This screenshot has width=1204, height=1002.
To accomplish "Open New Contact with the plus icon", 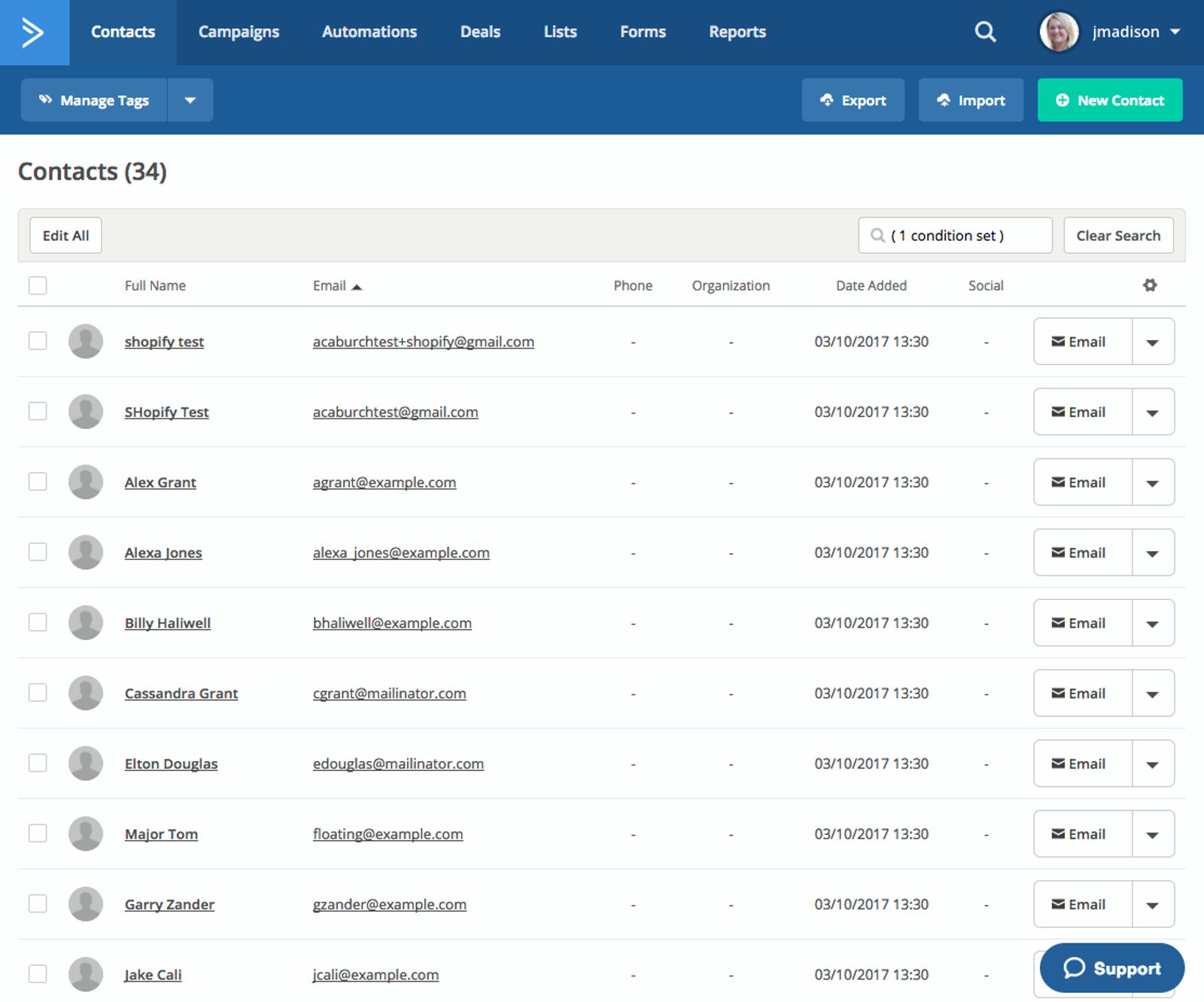I will pos(1062,100).
